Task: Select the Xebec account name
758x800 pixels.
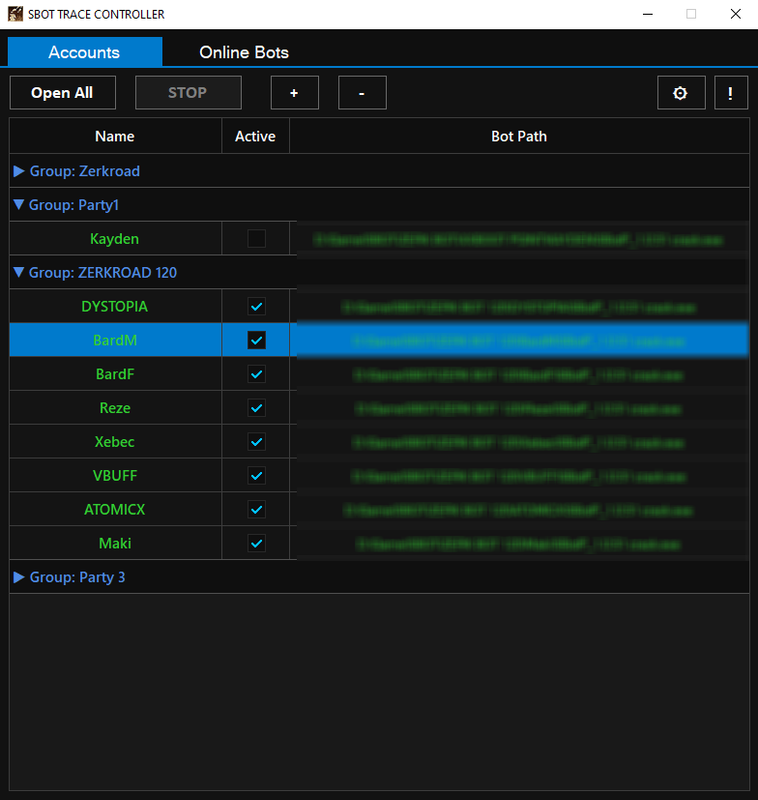Action: pyautogui.click(x=115, y=442)
